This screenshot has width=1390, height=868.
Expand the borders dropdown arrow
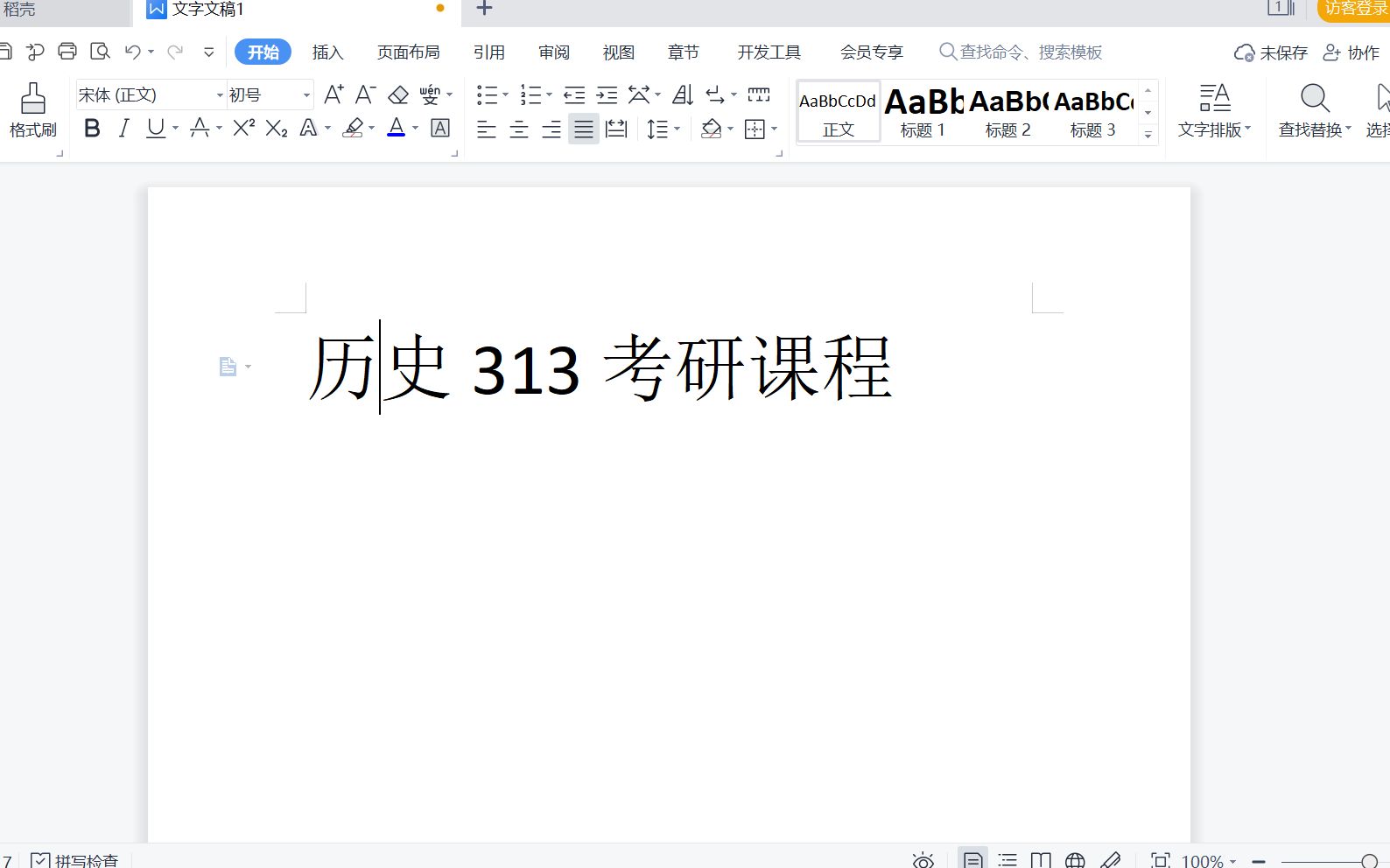pyautogui.click(x=775, y=129)
